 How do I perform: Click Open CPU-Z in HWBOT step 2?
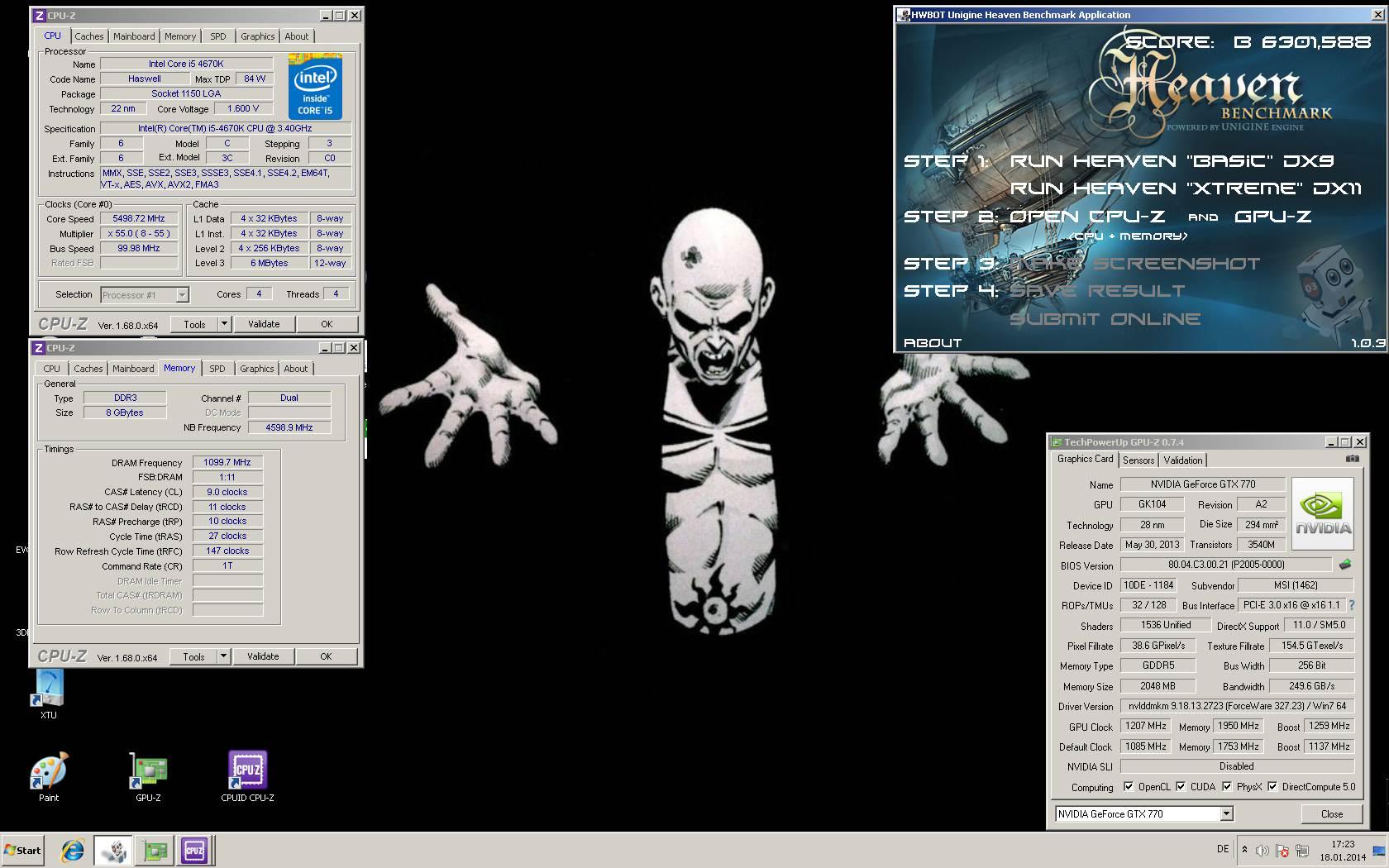pos(1087,217)
